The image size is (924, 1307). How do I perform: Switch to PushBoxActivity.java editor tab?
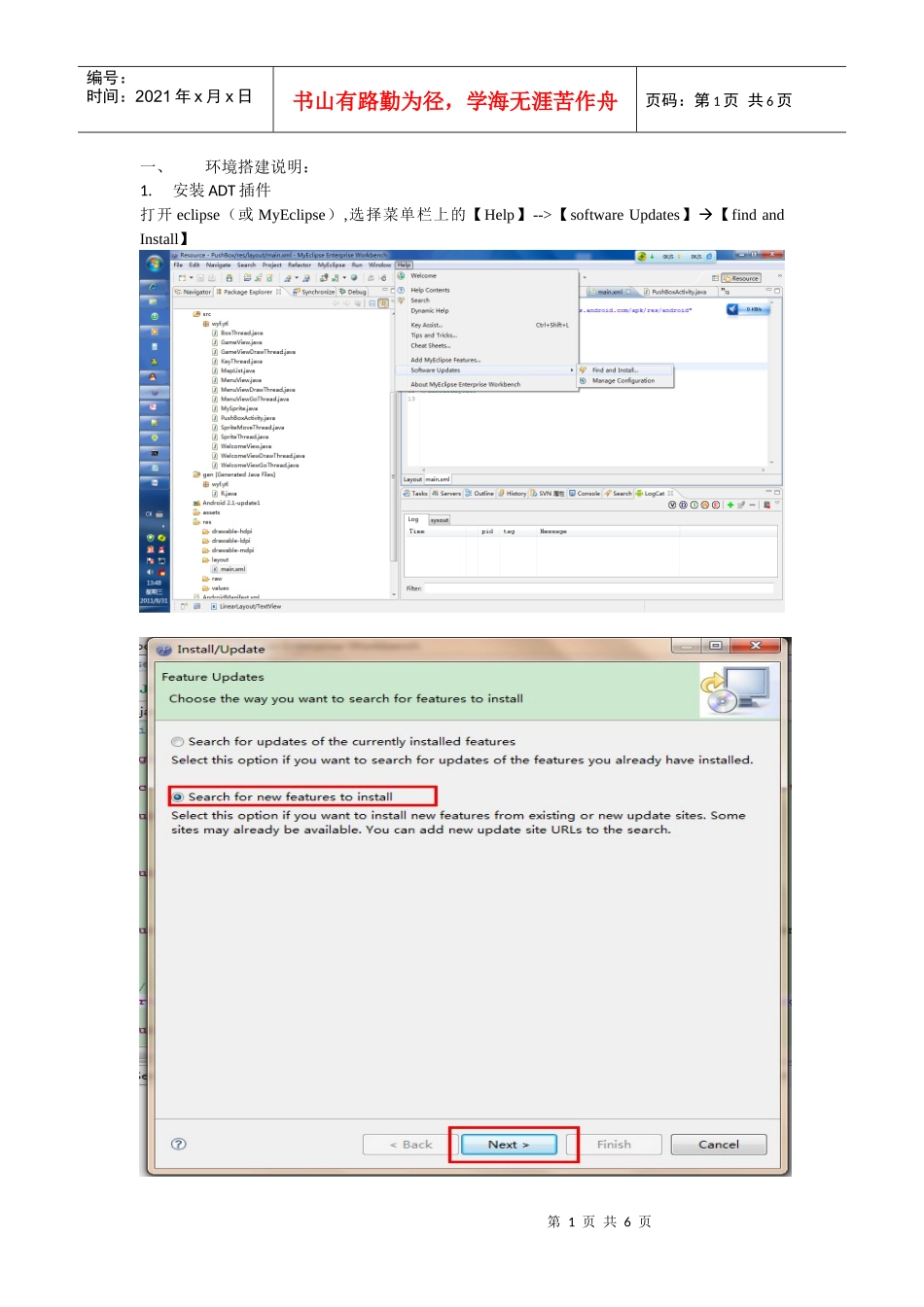(x=676, y=292)
